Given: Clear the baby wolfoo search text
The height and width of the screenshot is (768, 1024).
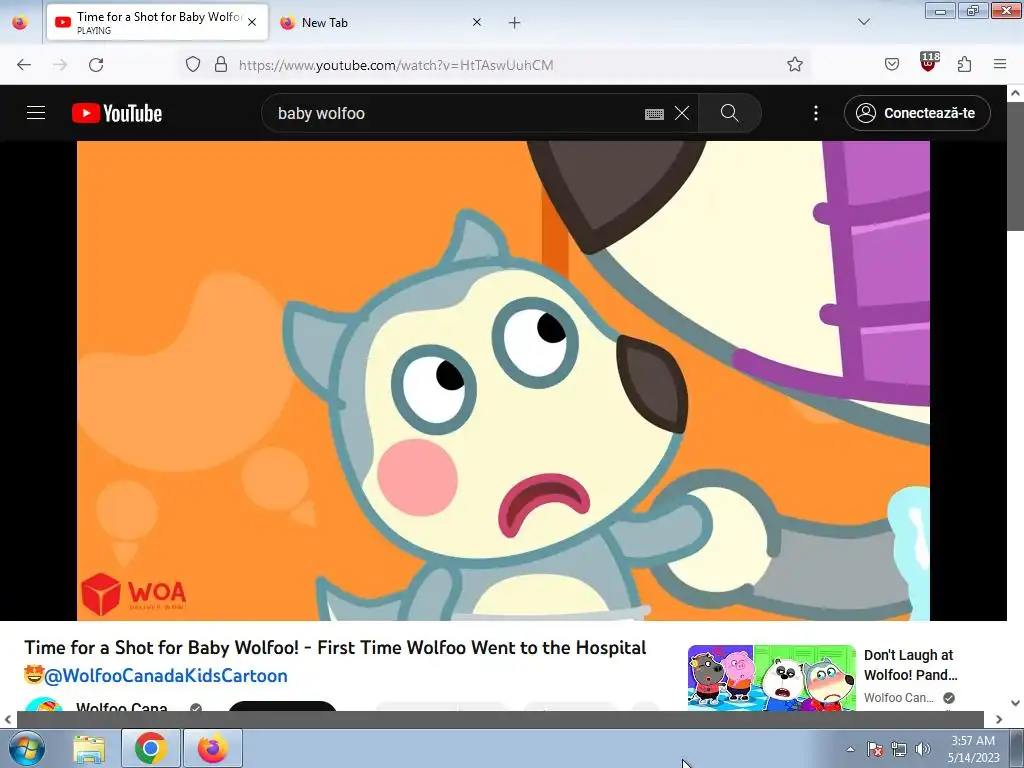Looking at the screenshot, I should (682, 113).
